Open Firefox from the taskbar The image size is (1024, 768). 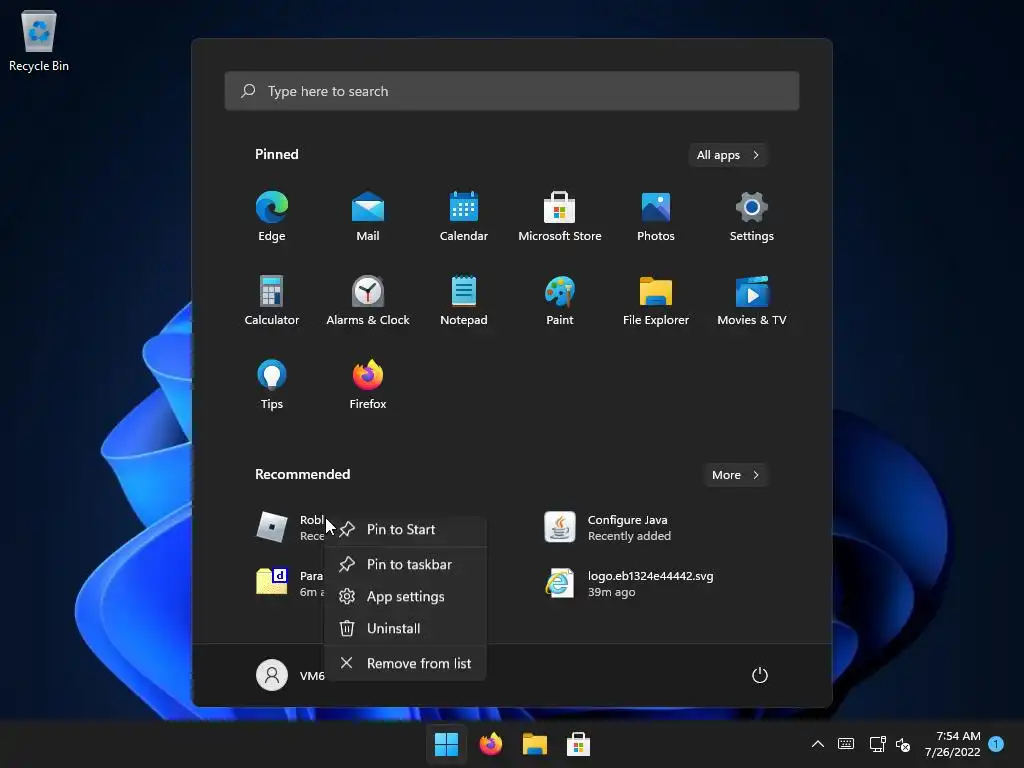[x=490, y=744]
